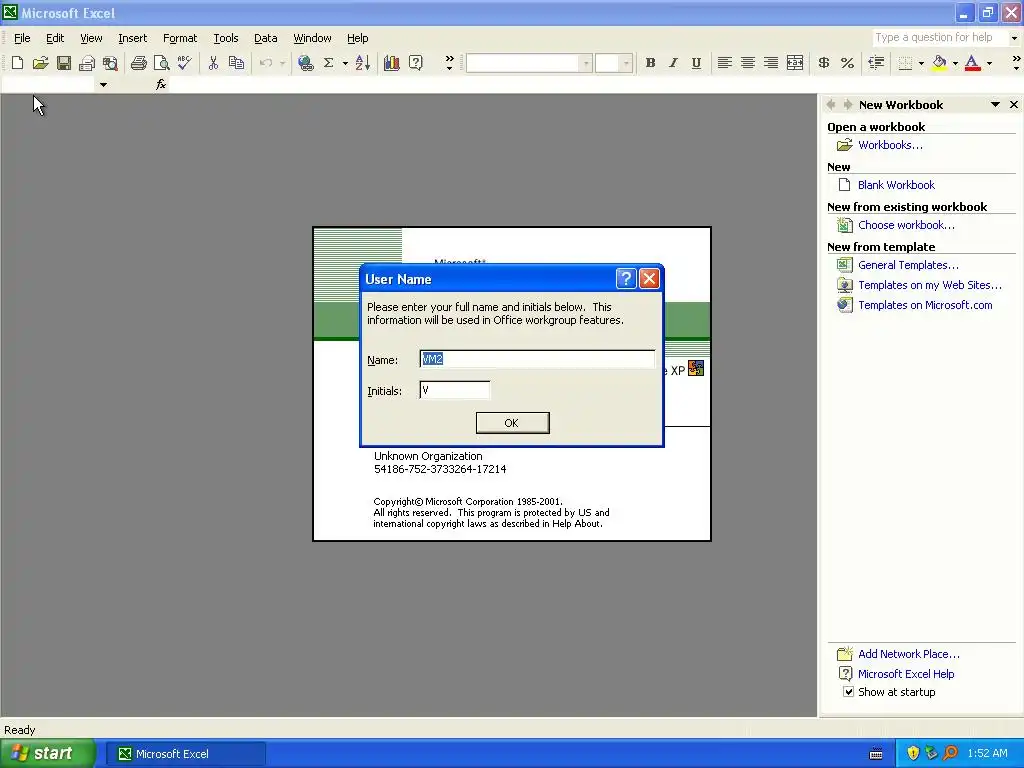The width and height of the screenshot is (1024, 768).
Task: Open the Tools menu
Action: [x=226, y=38]
